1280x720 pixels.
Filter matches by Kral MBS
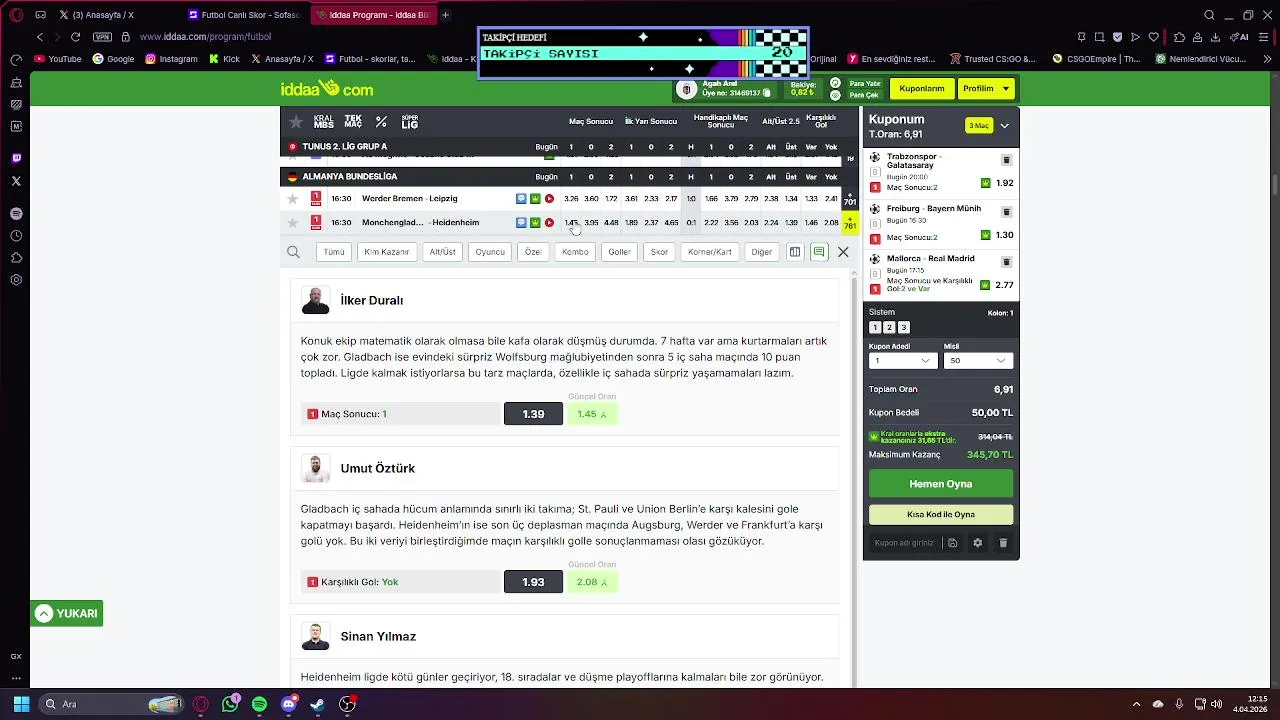323,122
